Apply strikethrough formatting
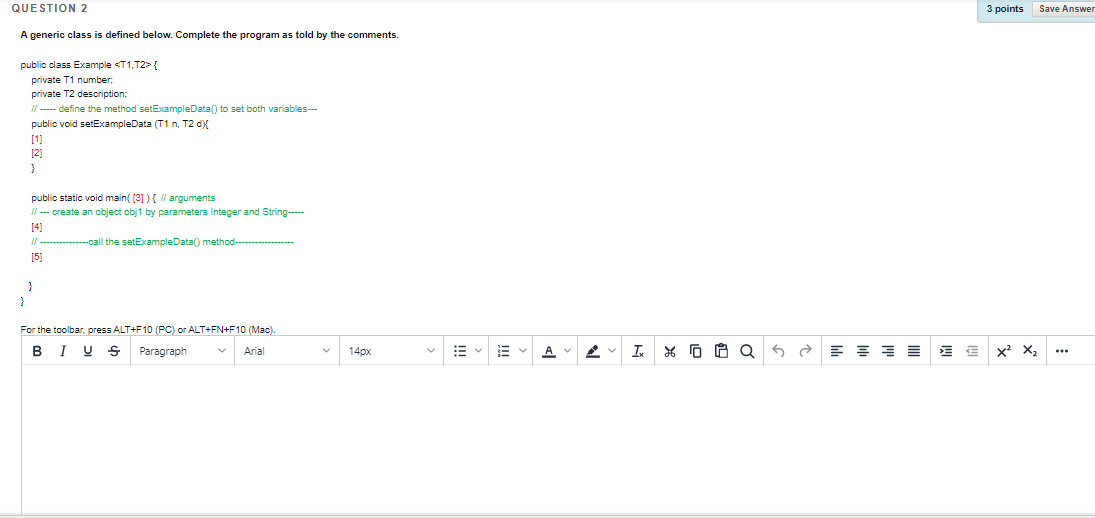This screenshot has height=518, width=1095. [x=115, y=351]
